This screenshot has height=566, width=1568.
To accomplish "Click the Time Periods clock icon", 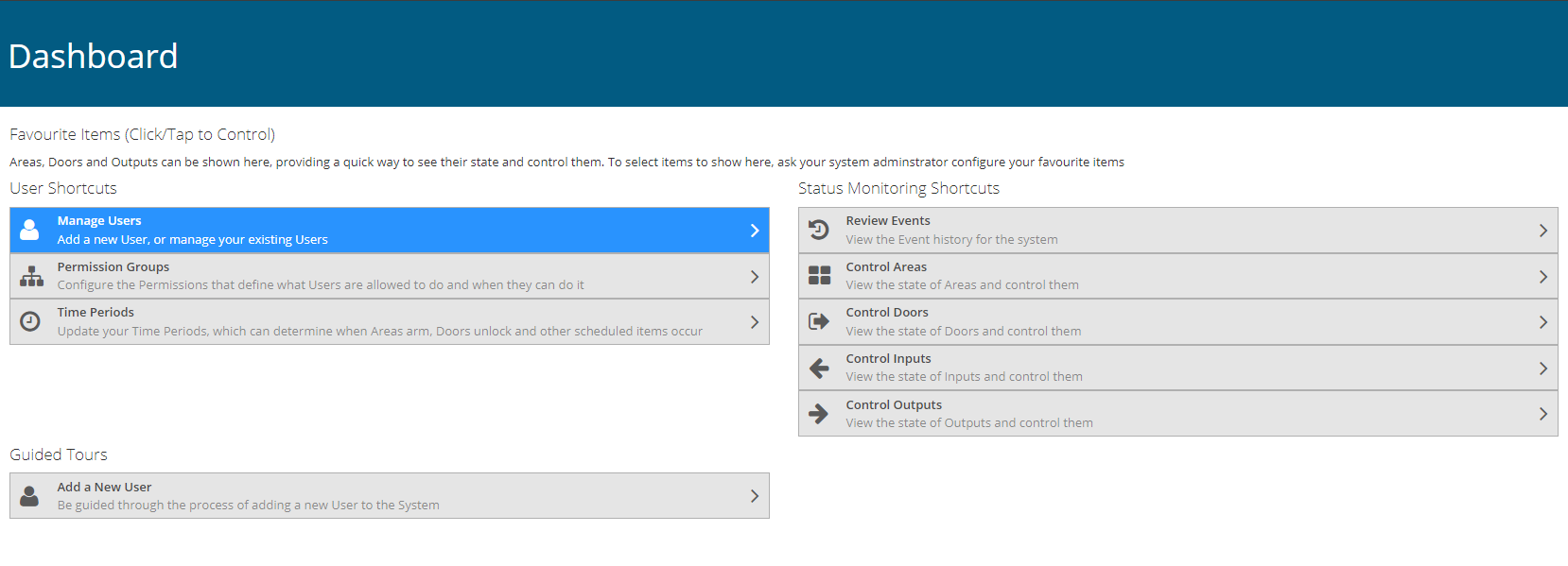I will [x=30, y=321].
